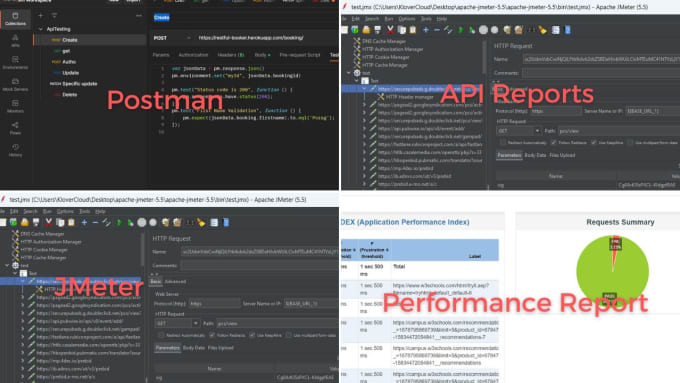Image resolution: width=680 pixels, height=383 pixels.
Task: Click the w3schools tryit.asp URL in report
Action: click(441, 289)
